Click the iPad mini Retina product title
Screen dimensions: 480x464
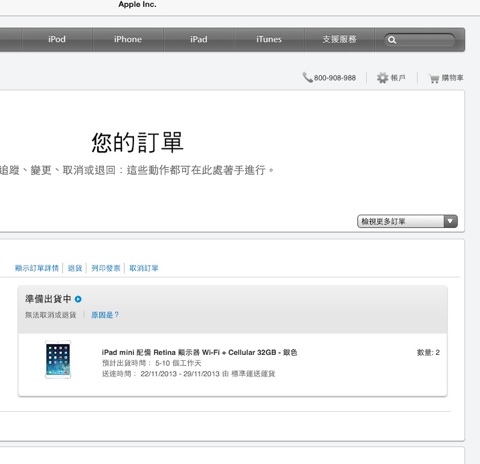(x=199, y=352)
